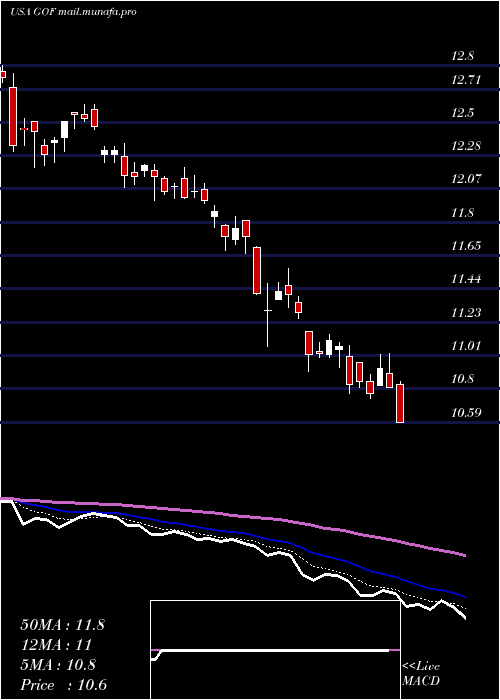Viewport: 500px width, 700px height.
Task: Click the tall red candle closing near 11.44
Action: (x=257, y=271)
